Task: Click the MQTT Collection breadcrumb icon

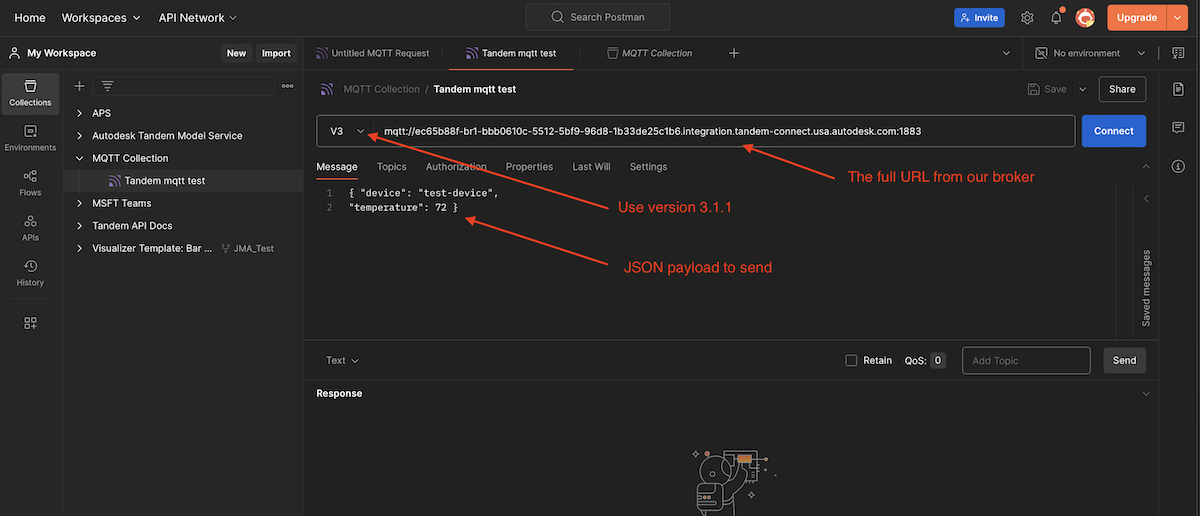Action: tap(327, 89)
